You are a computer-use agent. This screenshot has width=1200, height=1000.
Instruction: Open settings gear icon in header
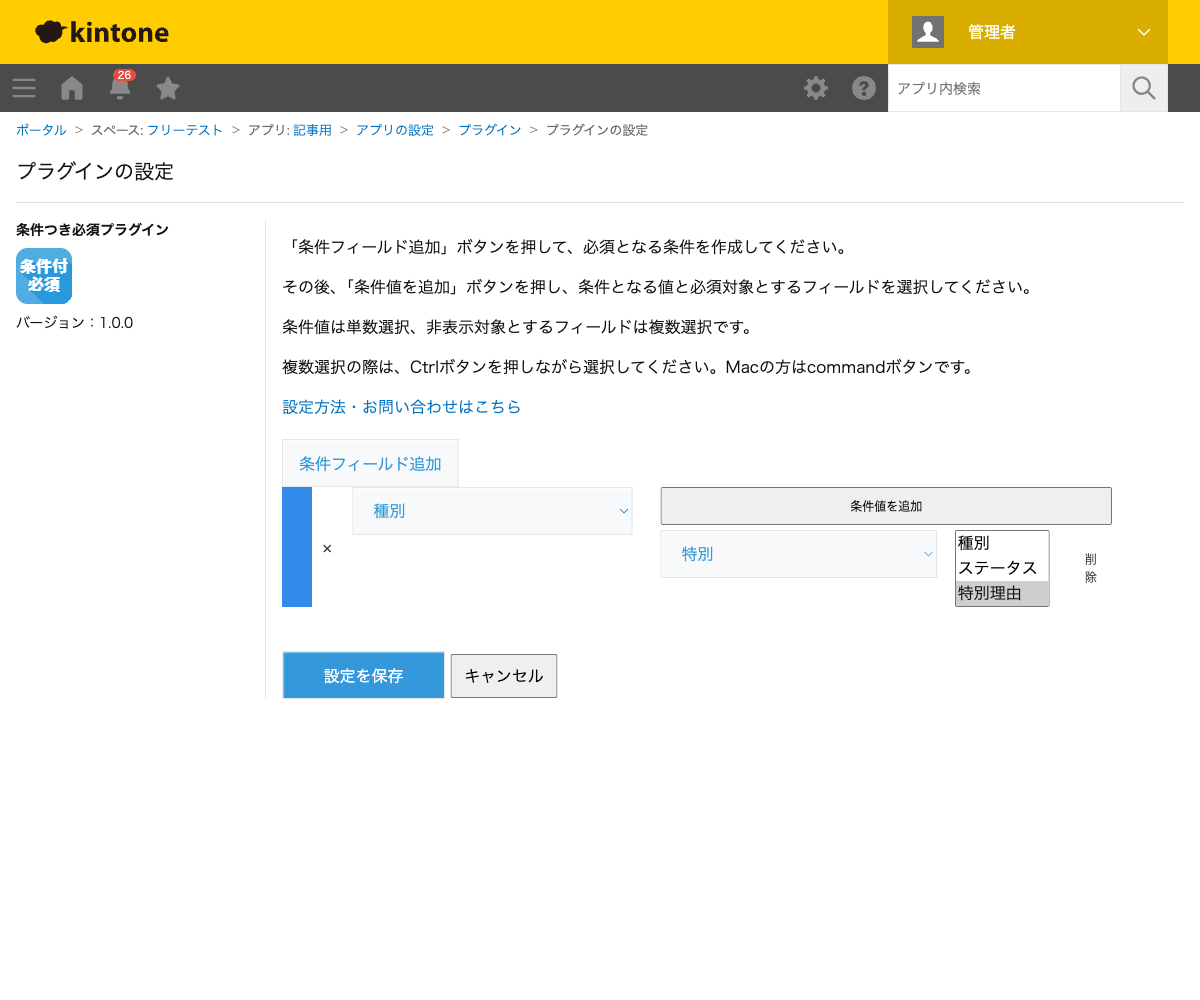point(816,88)
